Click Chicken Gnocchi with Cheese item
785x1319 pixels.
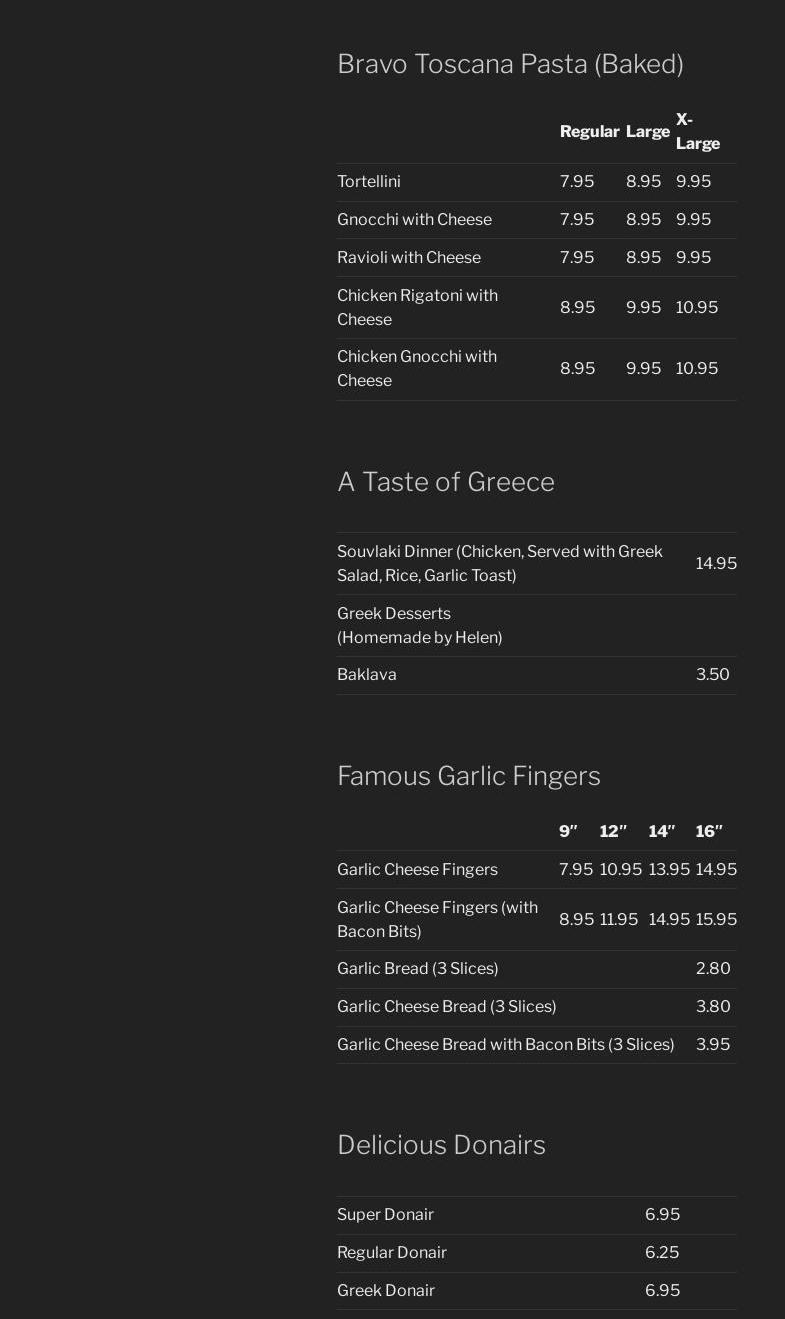coord(417,368)
